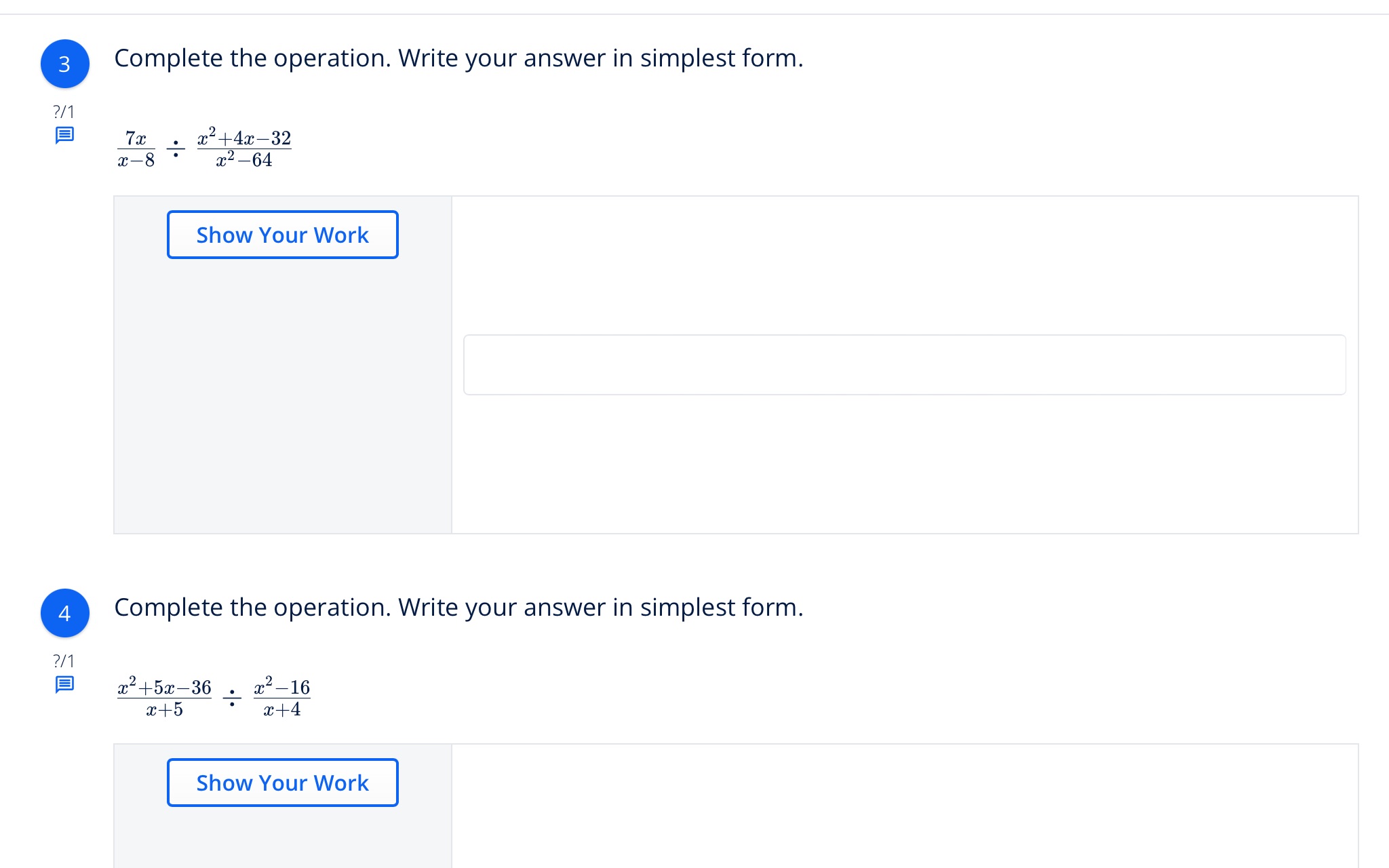
Task: Open the comment icon under question 3
Action: pos(64,135)
